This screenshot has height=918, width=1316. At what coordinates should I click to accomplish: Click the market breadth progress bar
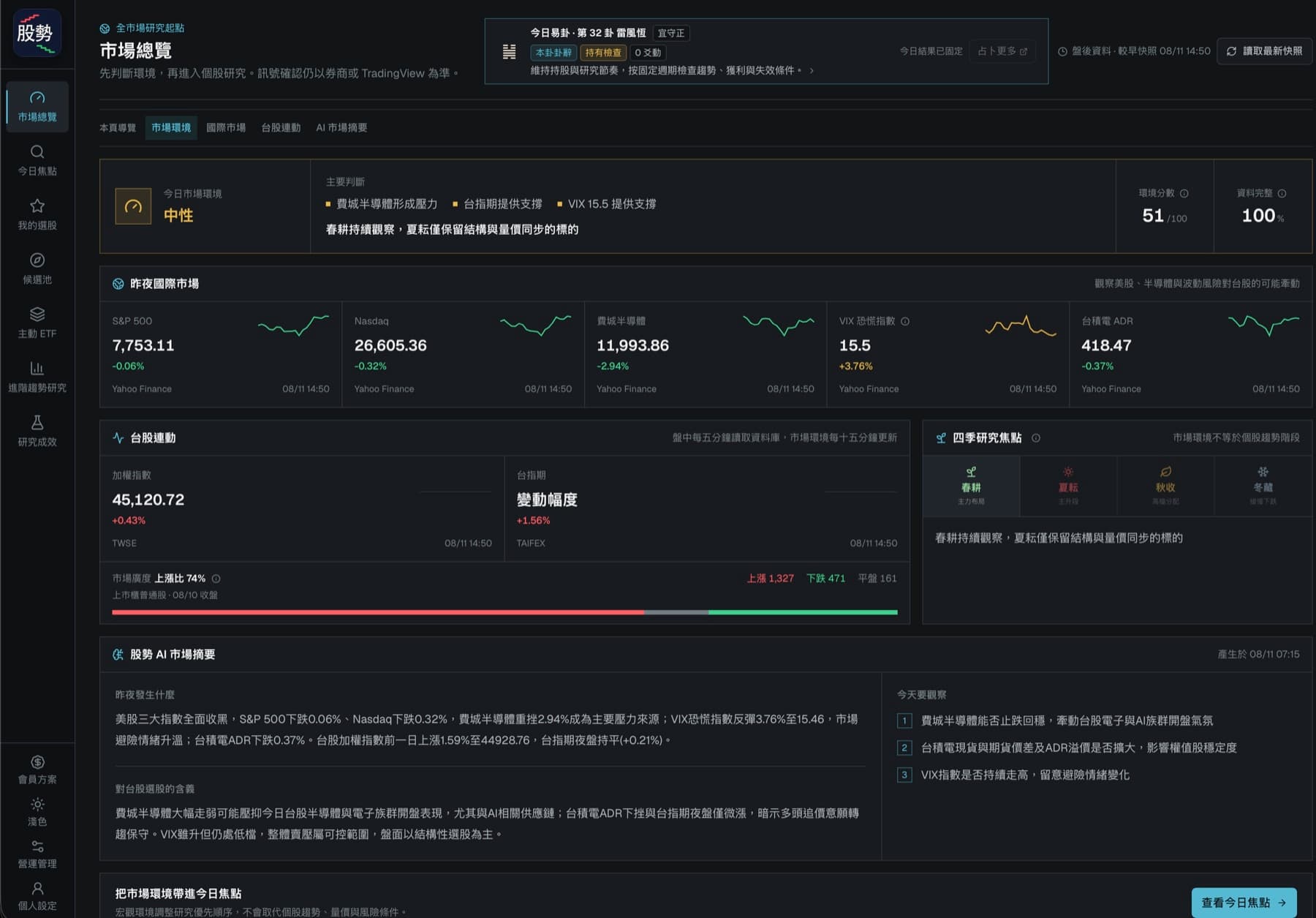[504, 612]
